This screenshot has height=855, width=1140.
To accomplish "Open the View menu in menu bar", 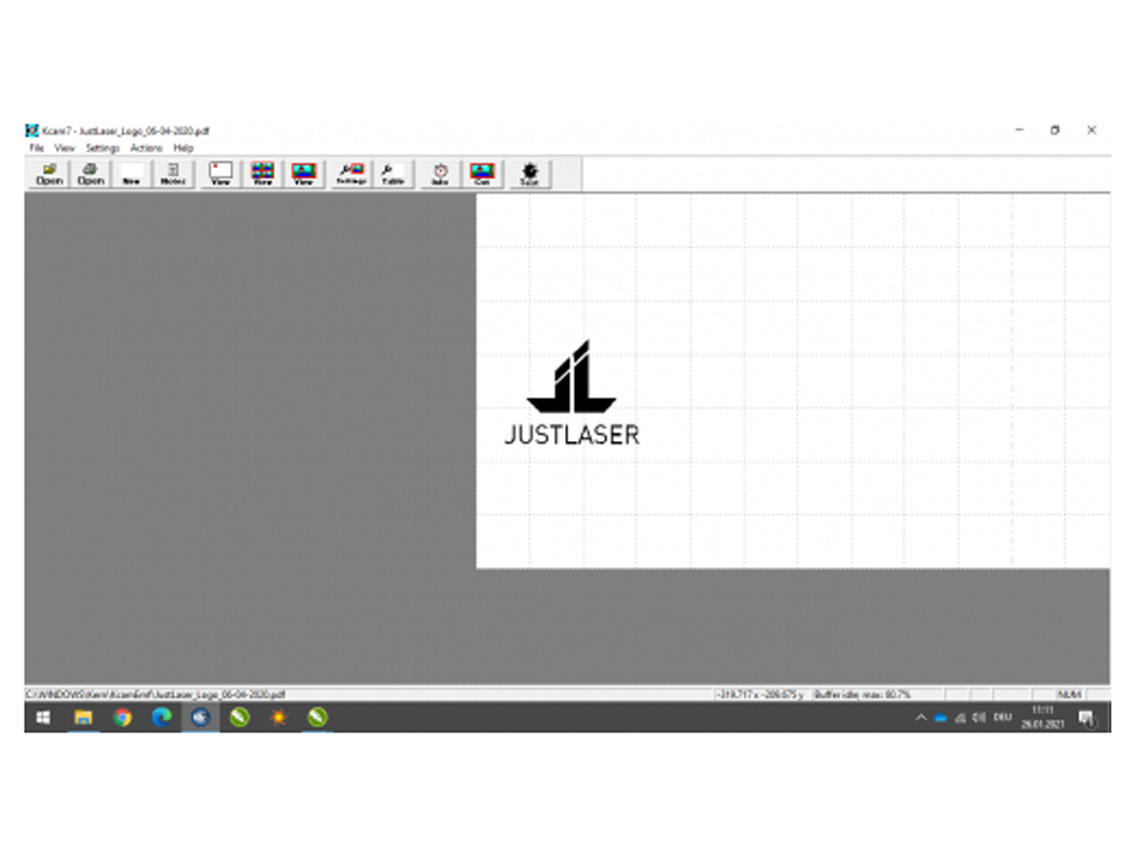I will point(64,148).
